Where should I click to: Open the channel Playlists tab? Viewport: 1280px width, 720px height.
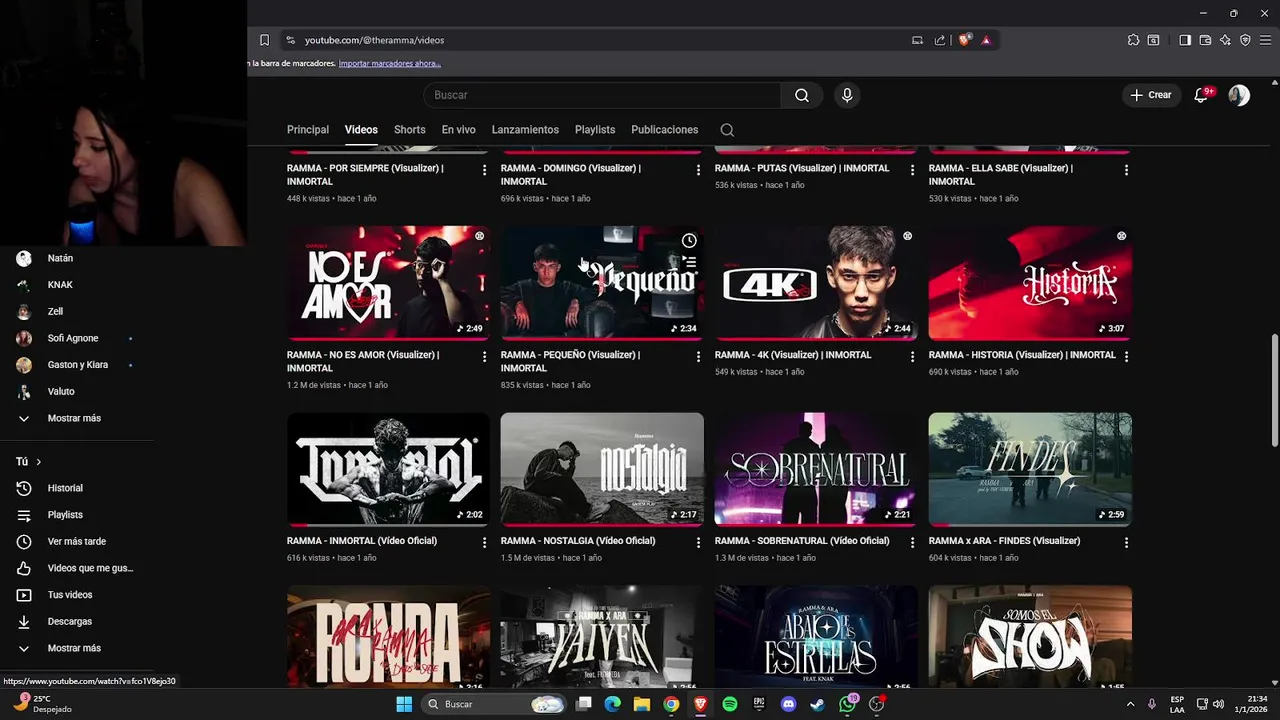pyautogui.click(x=595, y=130)
